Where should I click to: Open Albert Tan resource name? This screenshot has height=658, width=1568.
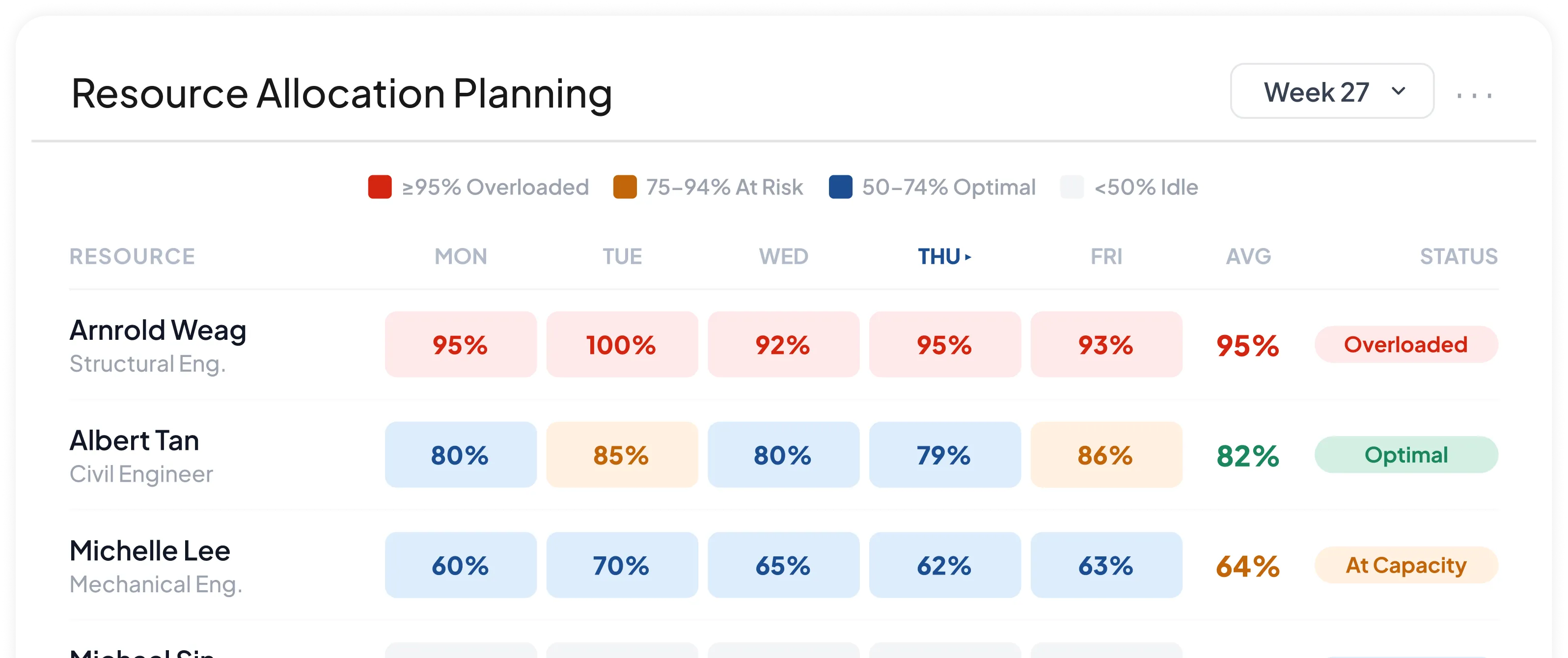click(x=135, y=440)
